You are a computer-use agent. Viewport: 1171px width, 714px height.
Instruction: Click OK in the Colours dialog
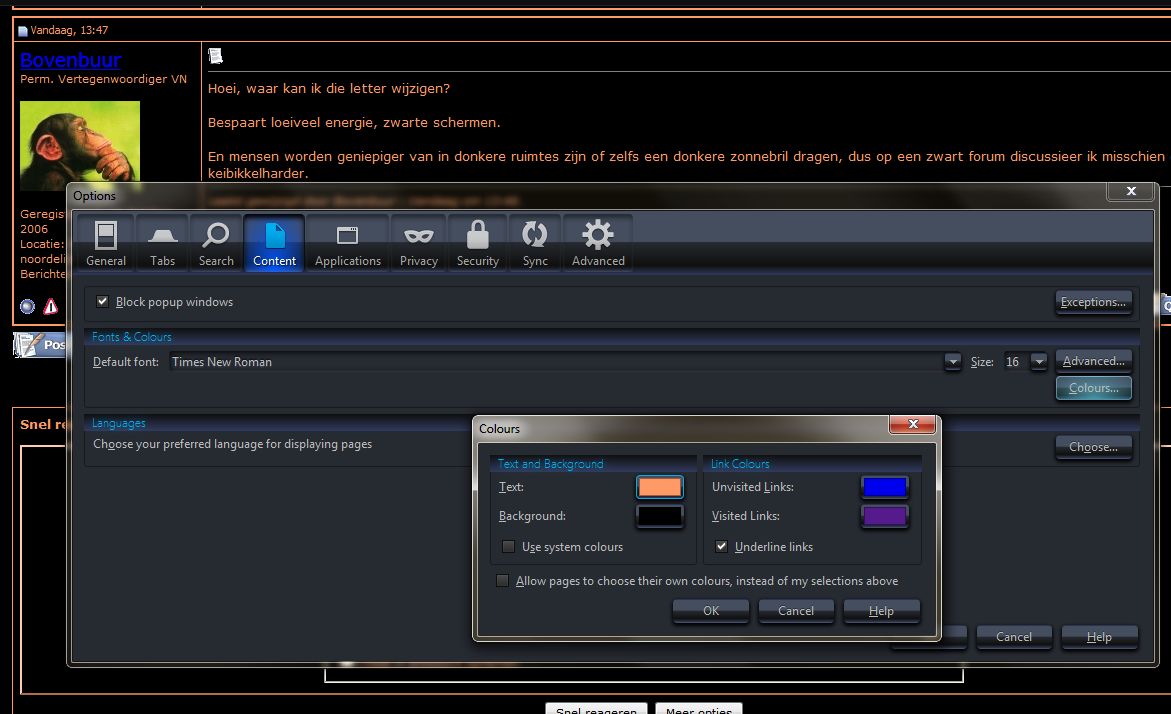coord(711,611)
